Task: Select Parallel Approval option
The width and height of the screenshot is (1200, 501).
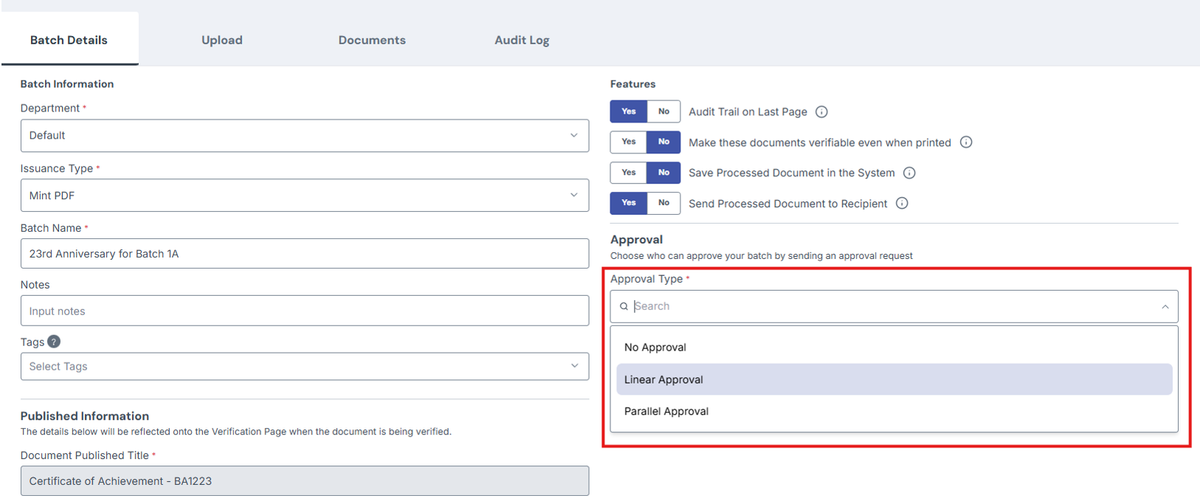Action: 894,412
